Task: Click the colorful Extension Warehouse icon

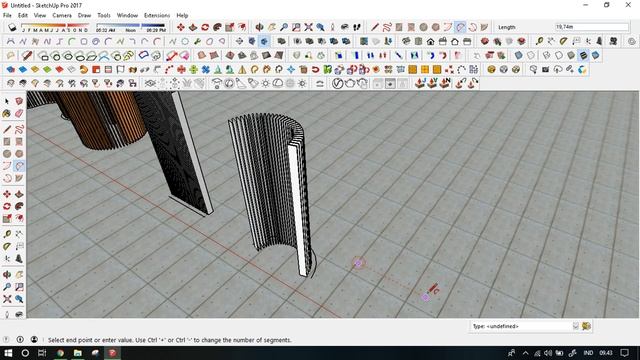Action: click(x=582, y=70)
